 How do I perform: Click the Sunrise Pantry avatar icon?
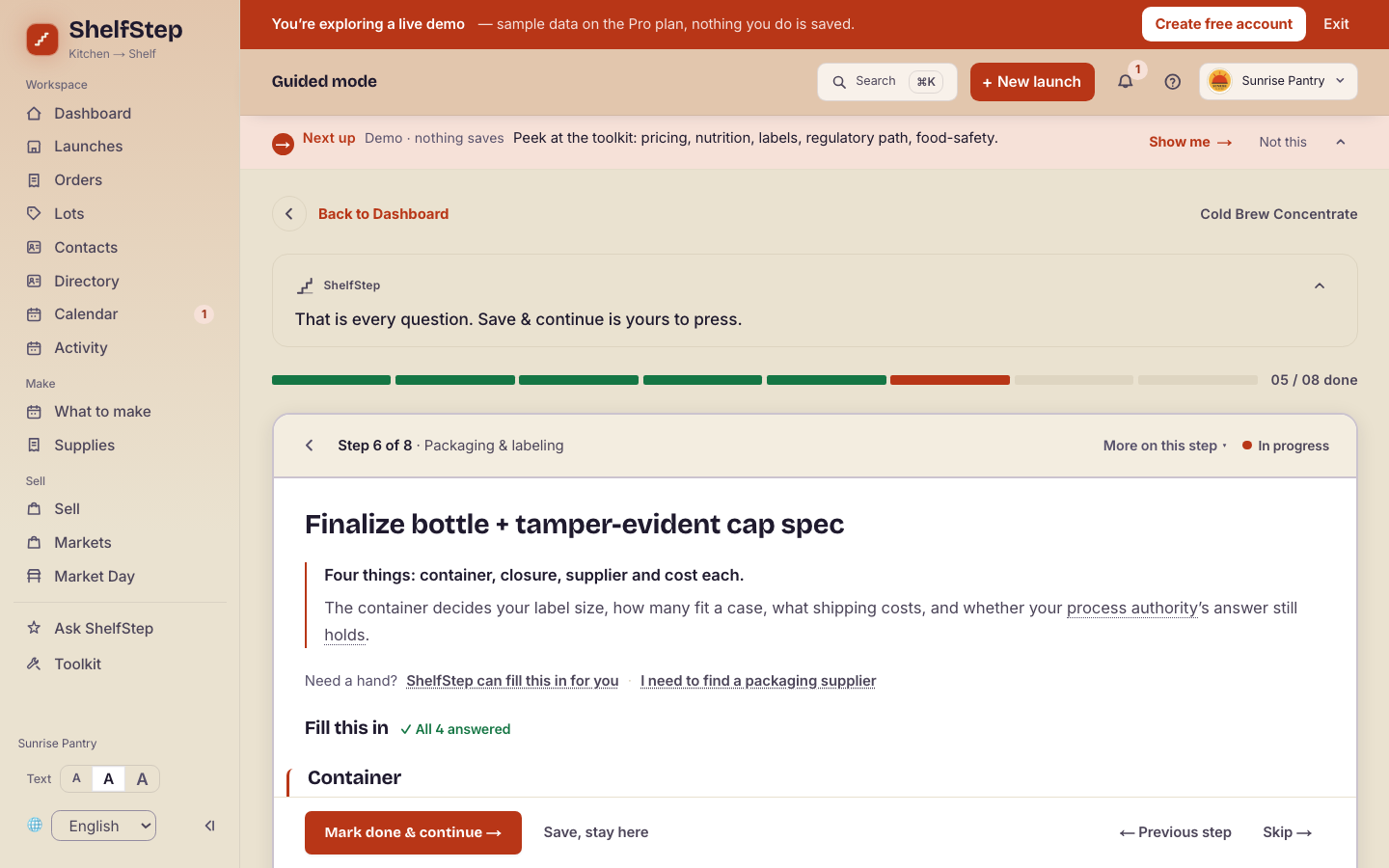(x=1220, y=81)
